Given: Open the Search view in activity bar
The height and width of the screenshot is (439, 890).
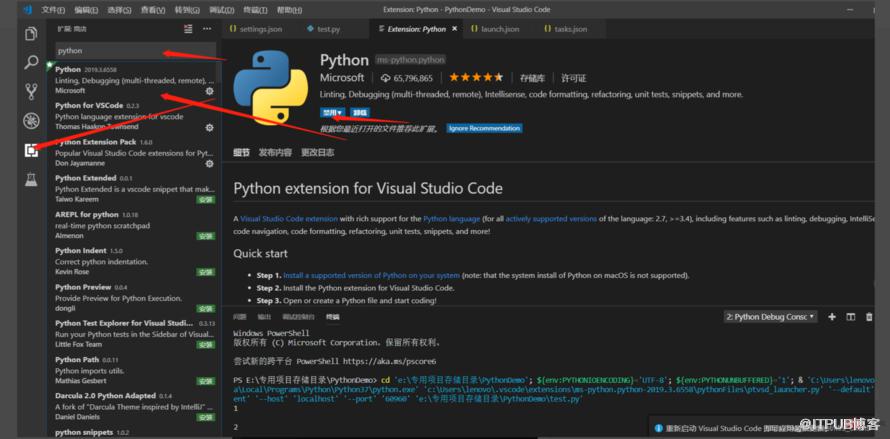Looking at the screenshot, I should (x=31, y=62).
